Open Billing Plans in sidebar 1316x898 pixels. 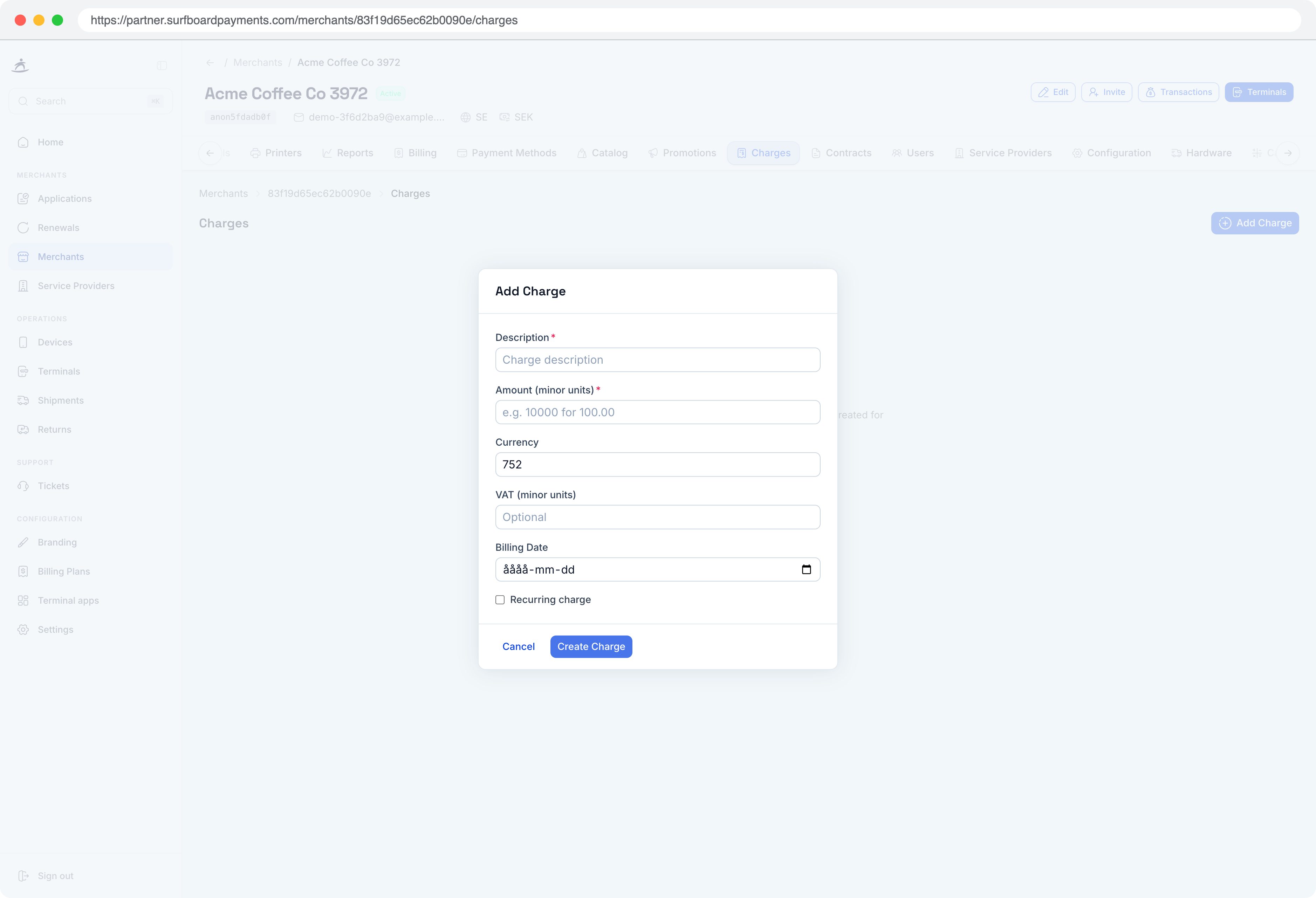point(91,571)
